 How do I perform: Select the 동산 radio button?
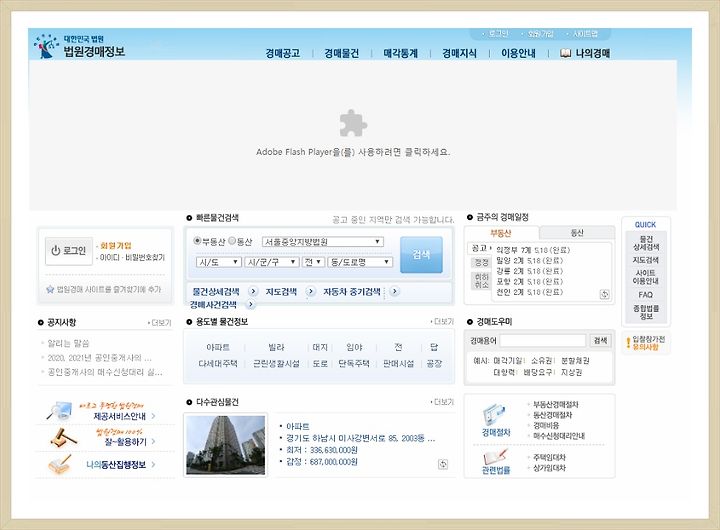click(232, 241)
